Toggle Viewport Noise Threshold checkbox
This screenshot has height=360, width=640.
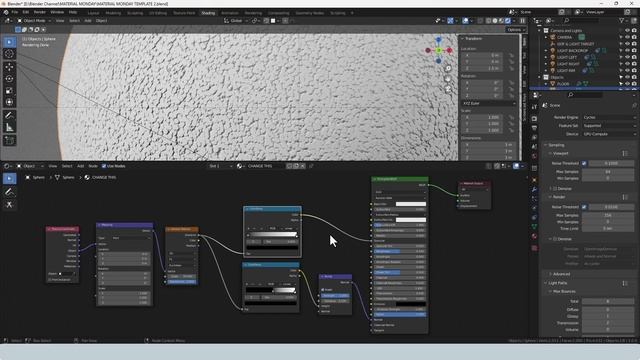584,163
